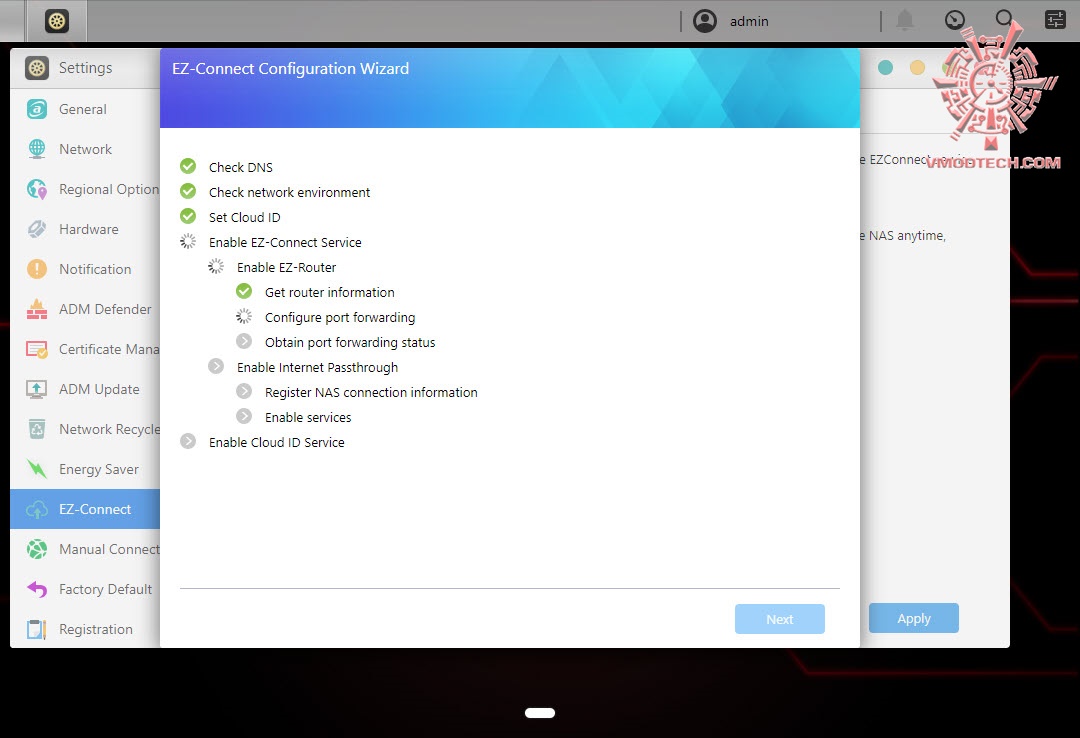The width and height of the screenshot is (1080, 738).
Task: Select Network in the settings sidebar
Action: [x=85, y=149]
